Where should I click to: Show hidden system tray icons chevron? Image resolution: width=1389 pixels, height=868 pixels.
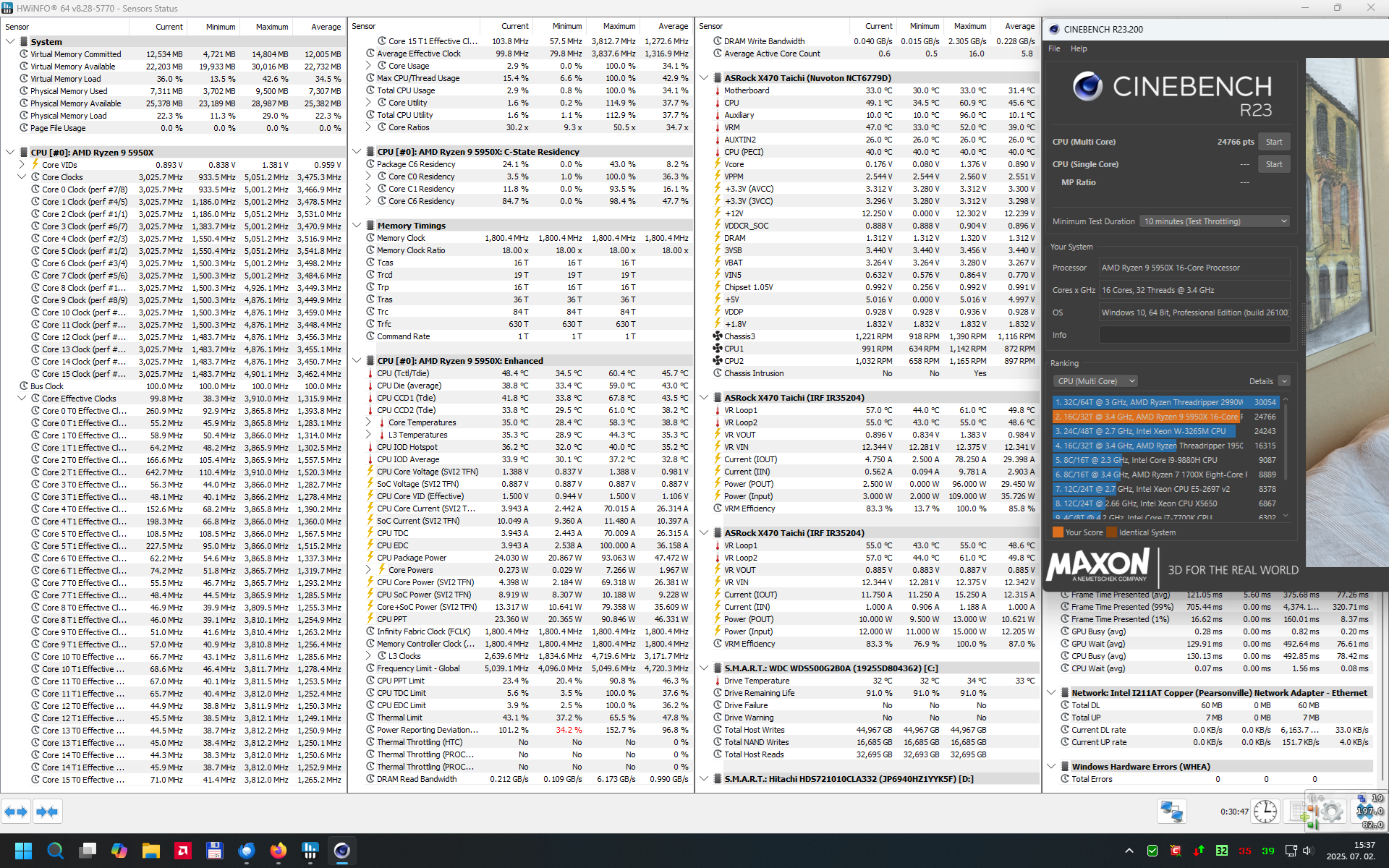pyautogui.click(x=1129, y=851)
